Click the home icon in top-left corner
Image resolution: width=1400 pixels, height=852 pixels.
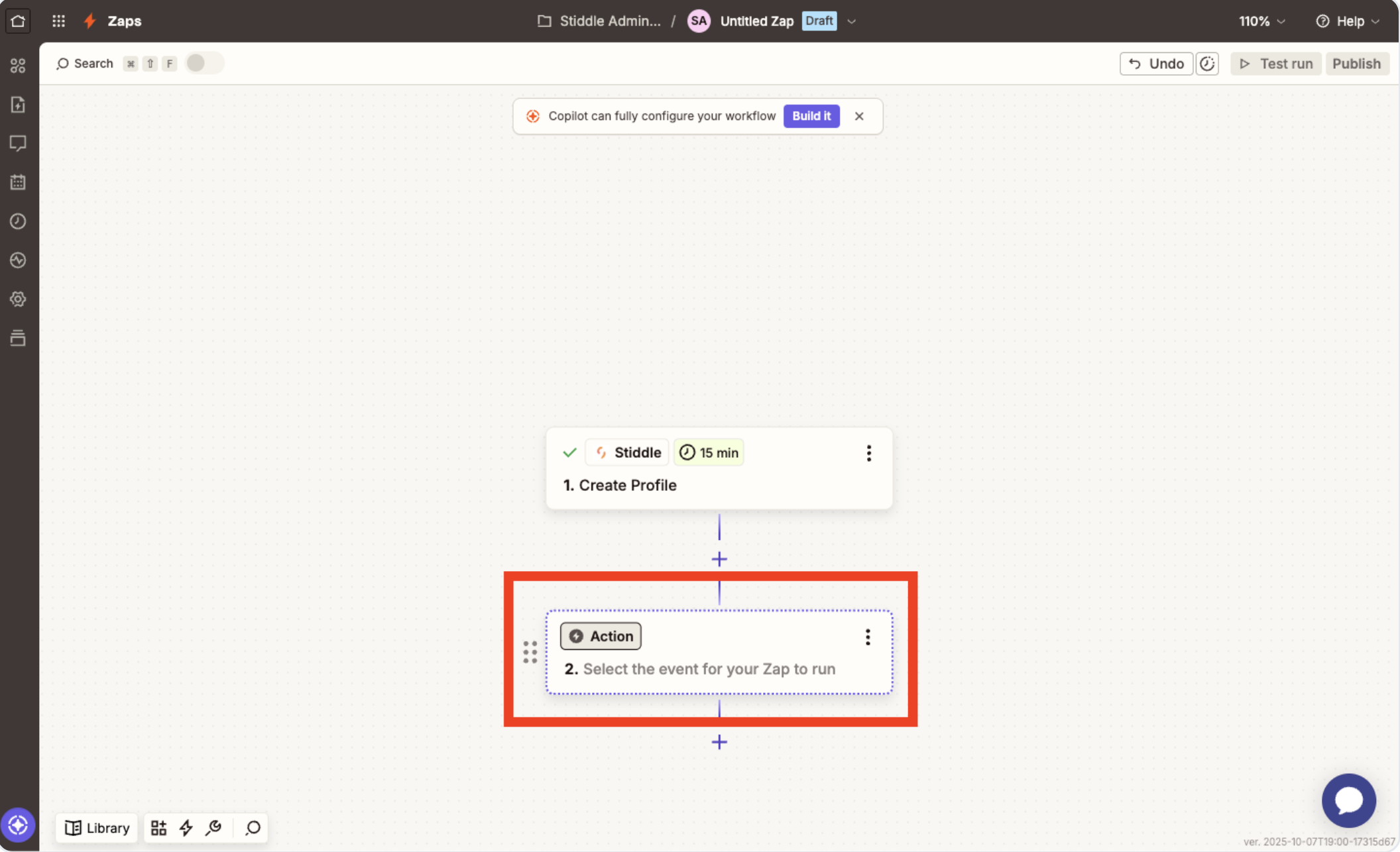[x=18, y=21]
